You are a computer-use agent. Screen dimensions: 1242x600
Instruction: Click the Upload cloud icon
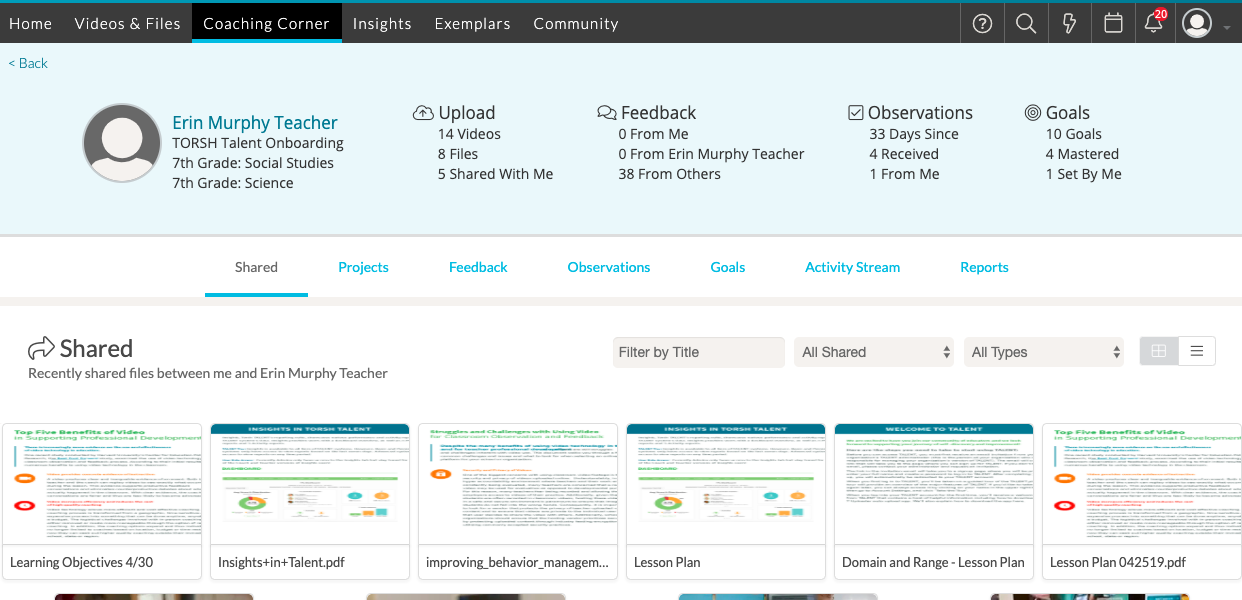tap(423, 113)
